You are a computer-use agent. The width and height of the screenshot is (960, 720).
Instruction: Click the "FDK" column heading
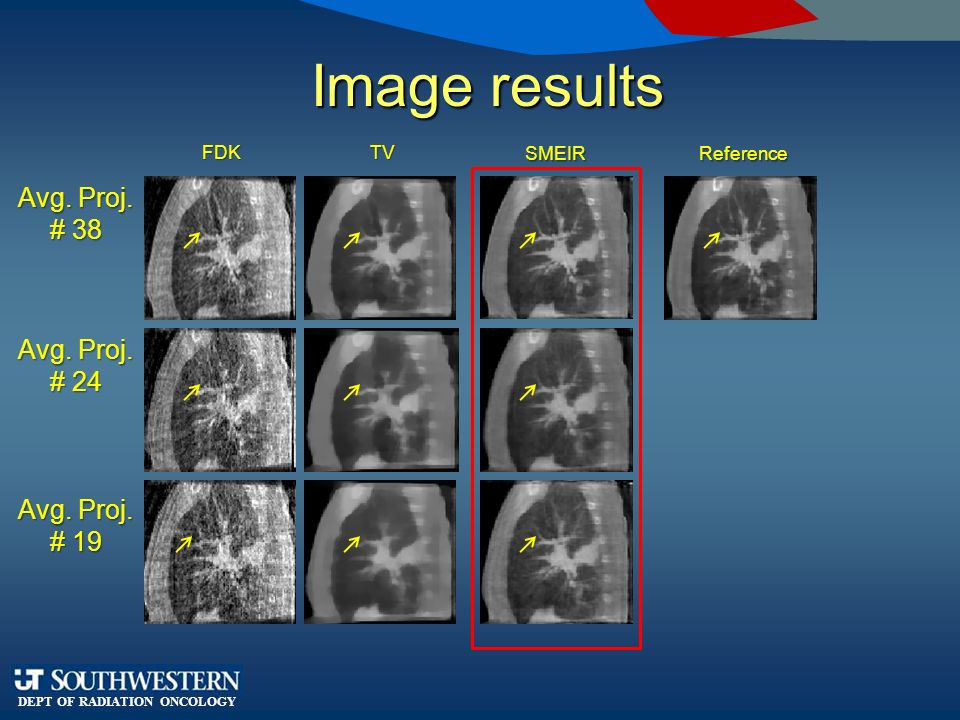[x=221, y=152]
